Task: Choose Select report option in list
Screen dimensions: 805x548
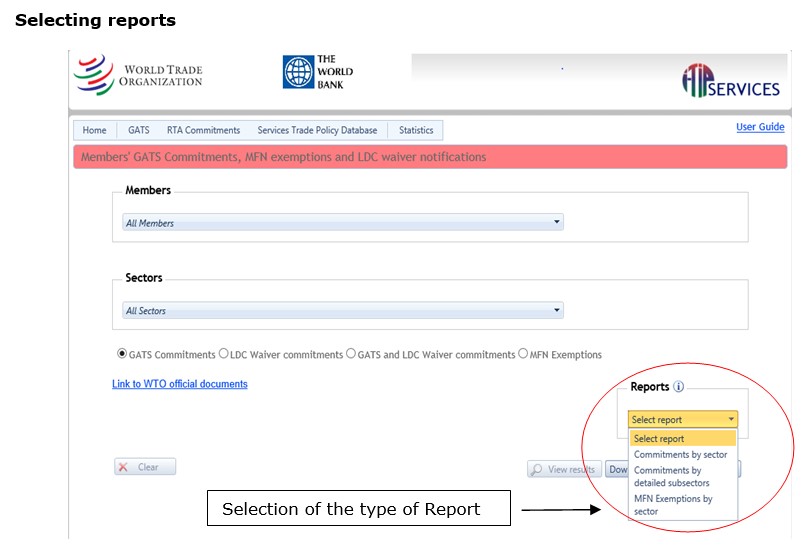Action: [x=683, y=439]
